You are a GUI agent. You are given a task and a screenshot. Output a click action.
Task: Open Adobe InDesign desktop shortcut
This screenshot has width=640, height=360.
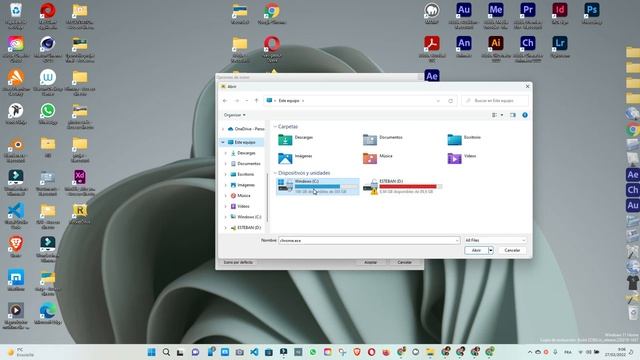(560, 13)
